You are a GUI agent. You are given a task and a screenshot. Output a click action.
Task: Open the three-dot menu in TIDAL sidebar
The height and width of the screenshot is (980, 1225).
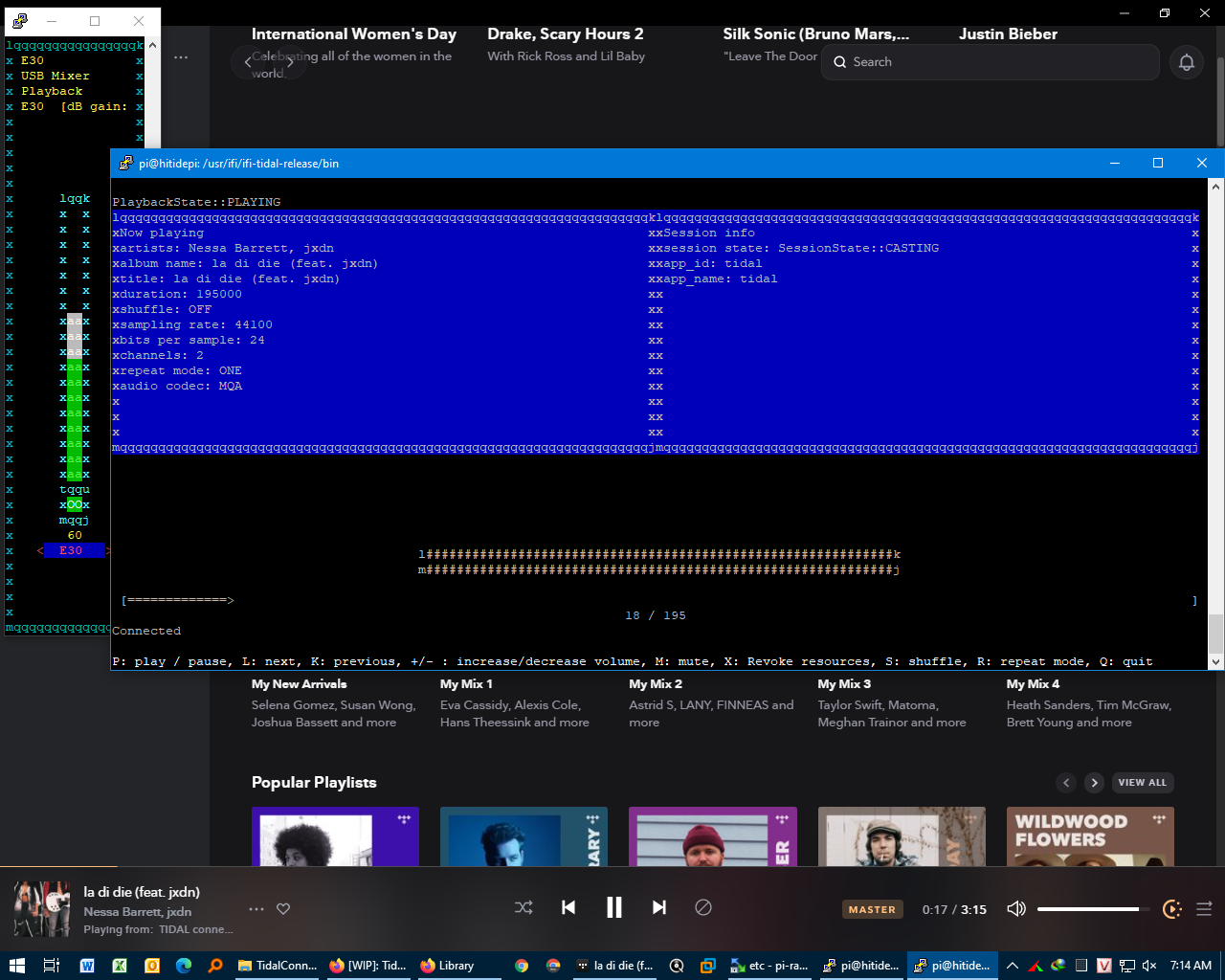[181, 57]
